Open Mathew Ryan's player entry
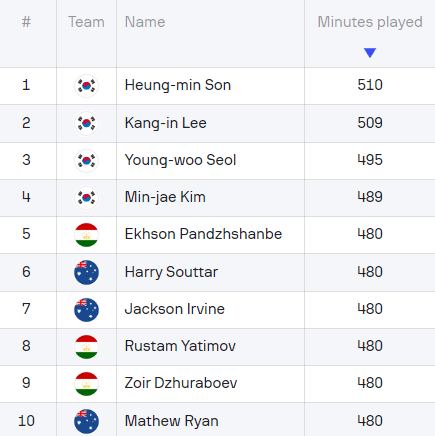The width and height of the screenshot is (435, 436). click(x=172, y=421)
